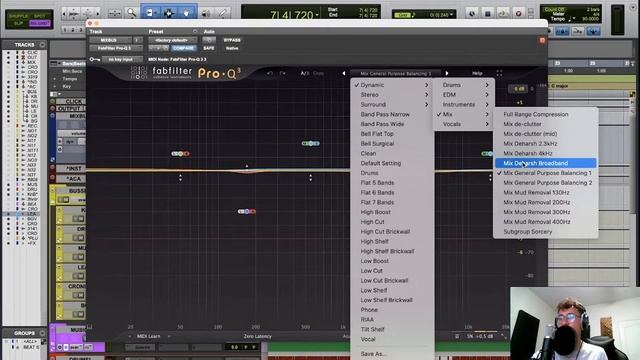This screenshot has width=640, height=360.
Task: Open the factory default preset dropdown
Action: pyautogui.click(x=173, y=40)
